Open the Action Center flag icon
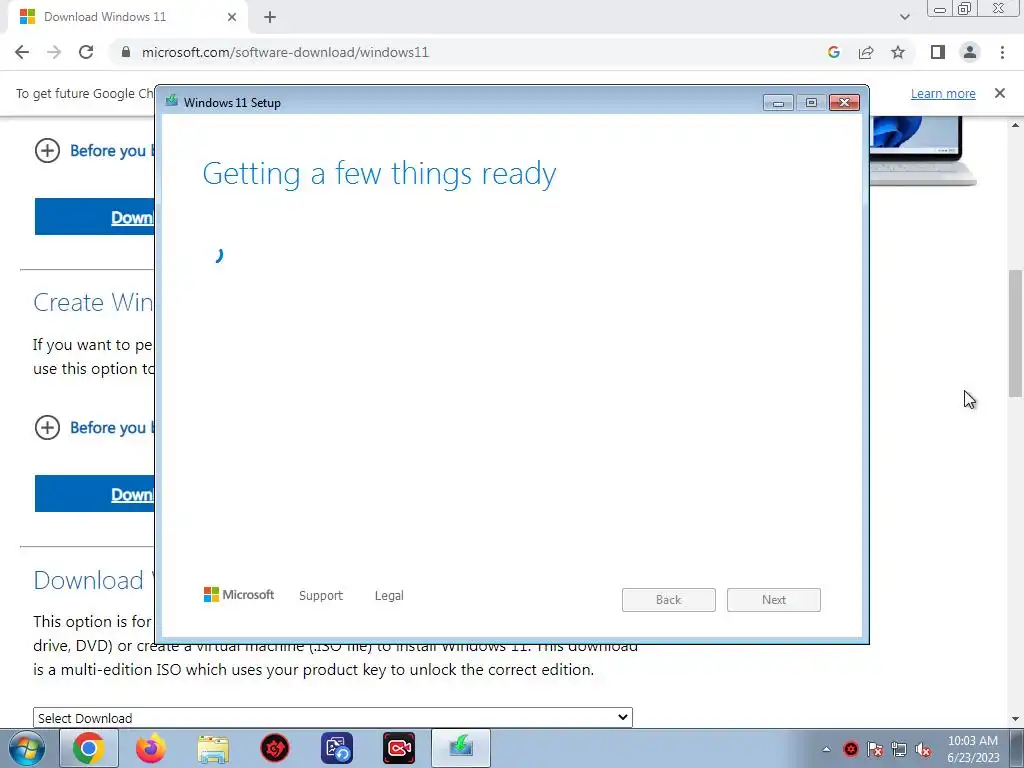 tap(874, 749)
